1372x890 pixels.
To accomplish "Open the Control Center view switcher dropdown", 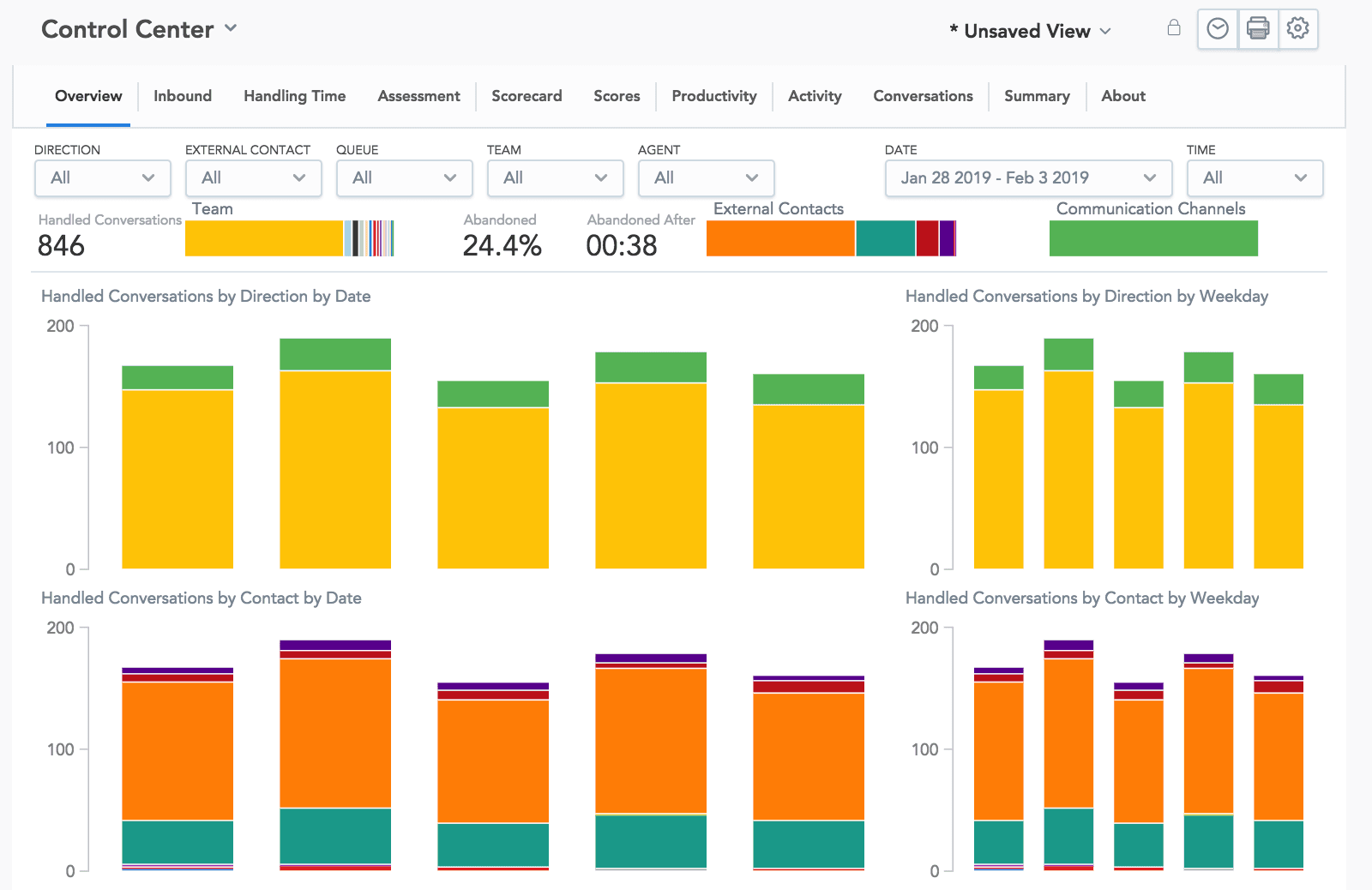I will (230, 28).
